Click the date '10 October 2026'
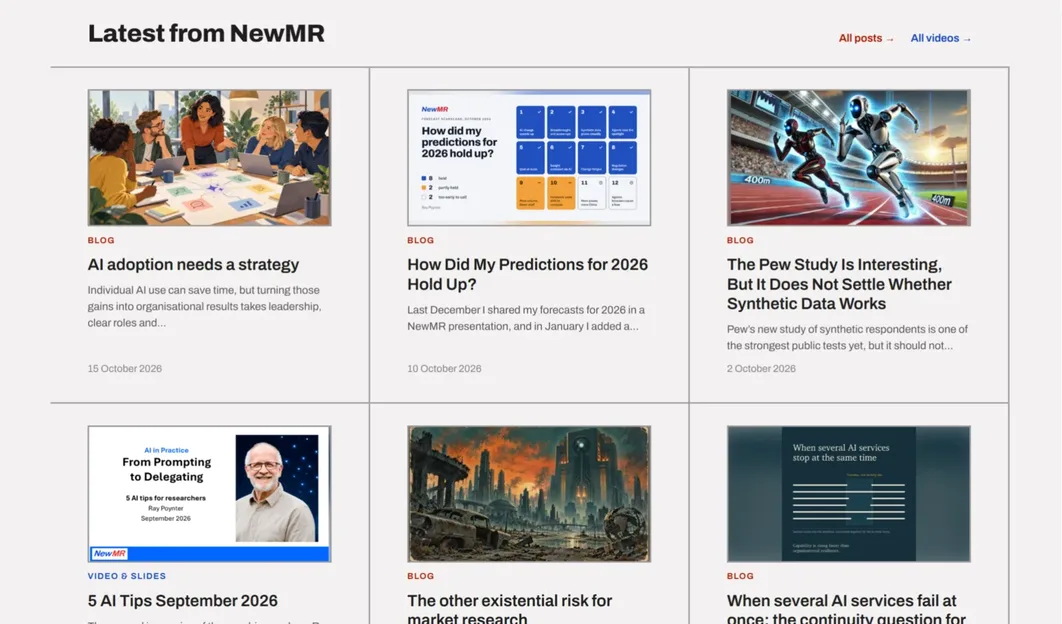The width and height of the screenshot is (1062, 624). pos(444,369)
